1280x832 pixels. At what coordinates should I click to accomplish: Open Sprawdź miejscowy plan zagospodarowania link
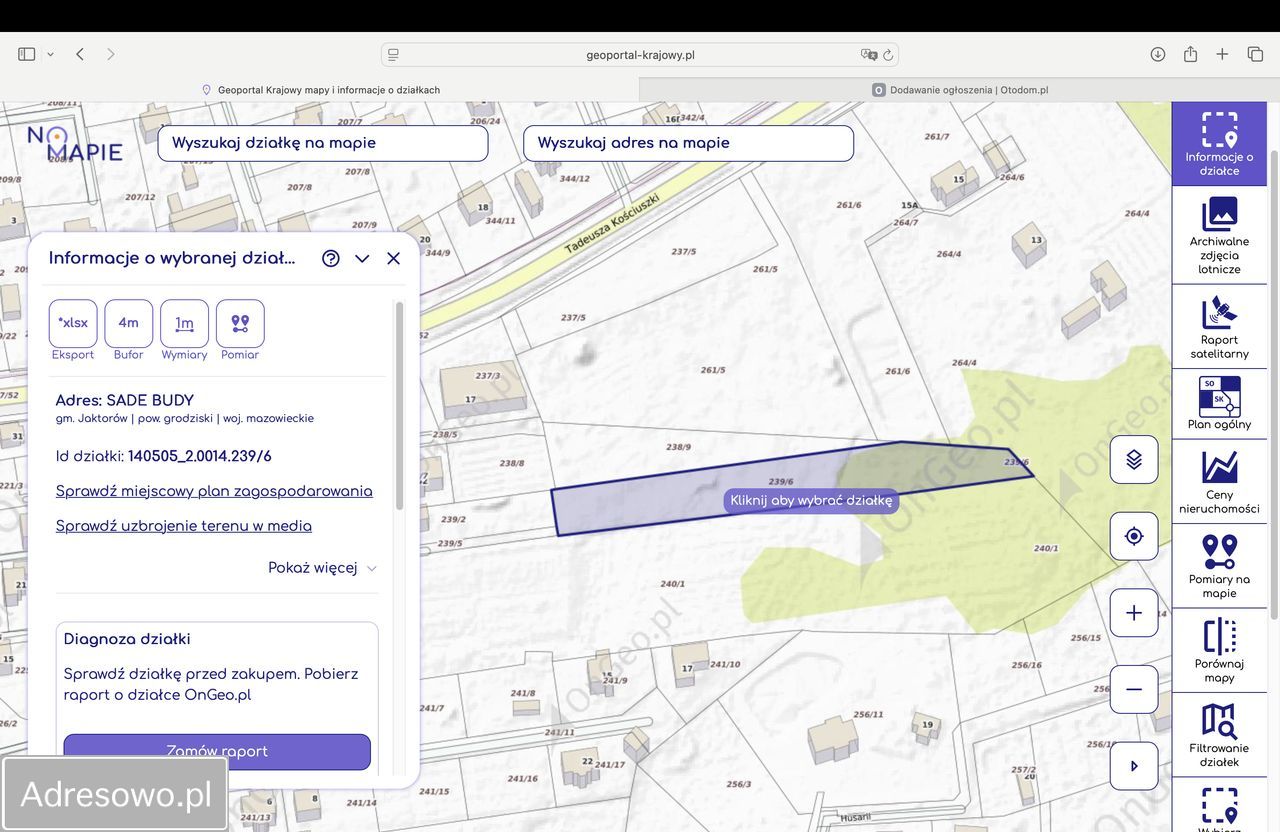click(214, 491)
